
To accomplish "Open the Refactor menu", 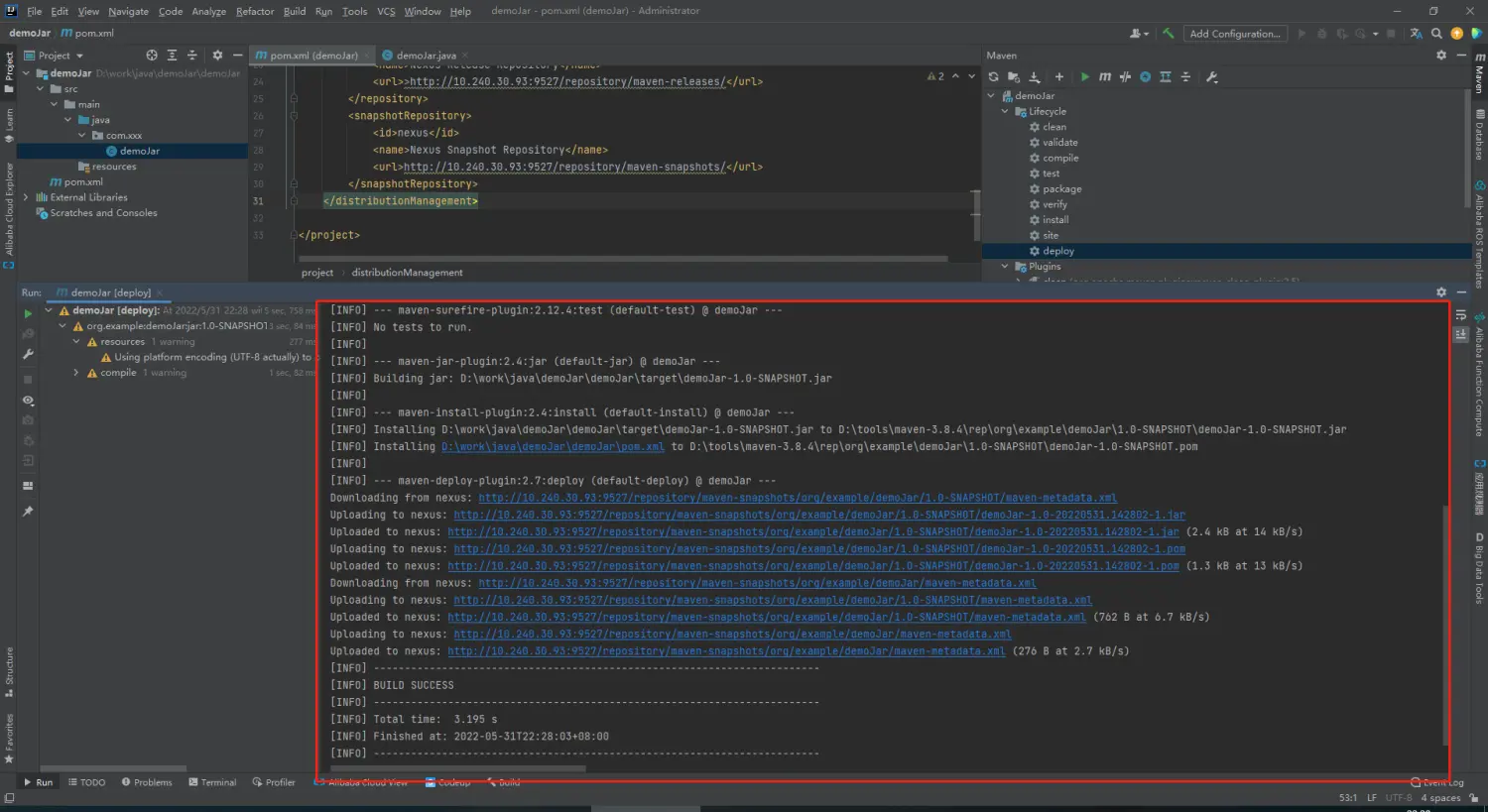I will [254, 11].
